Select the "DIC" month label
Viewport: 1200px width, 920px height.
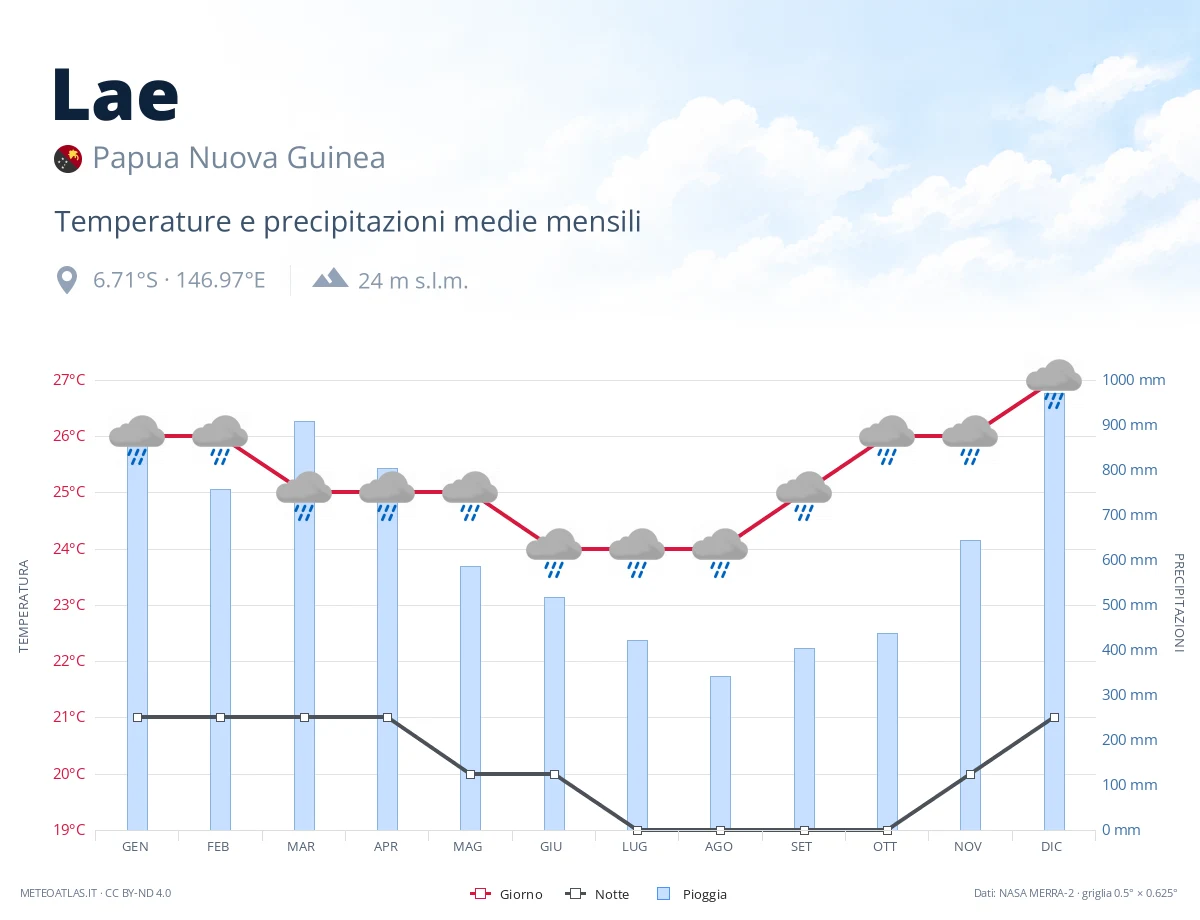pos(1051,847)
